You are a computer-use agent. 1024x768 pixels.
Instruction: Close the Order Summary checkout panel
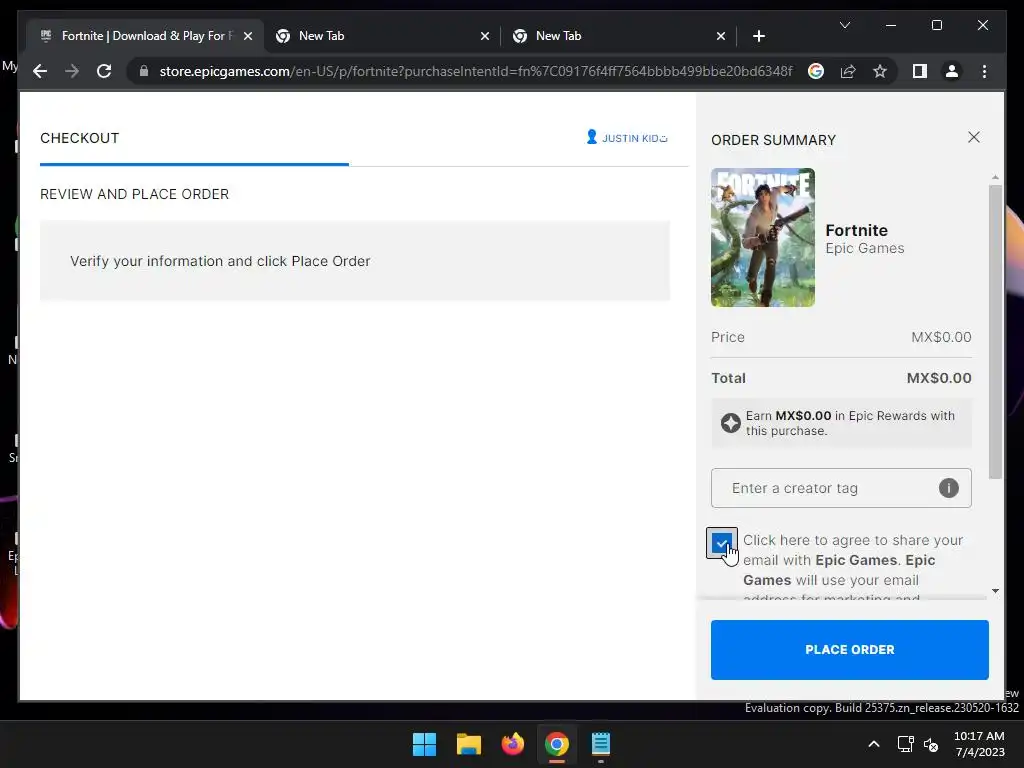coord(973,137)
